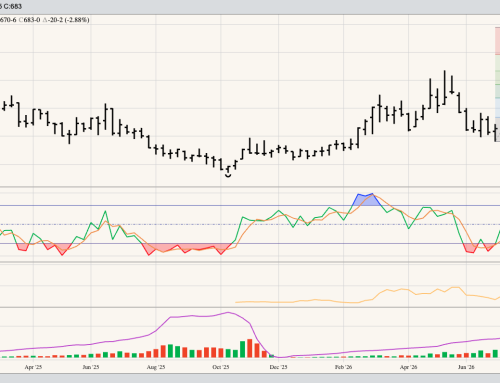Click the "Aug '25" date axis label
The width and height of the screenshot is (500, 383).
click(x=156, y=367)
